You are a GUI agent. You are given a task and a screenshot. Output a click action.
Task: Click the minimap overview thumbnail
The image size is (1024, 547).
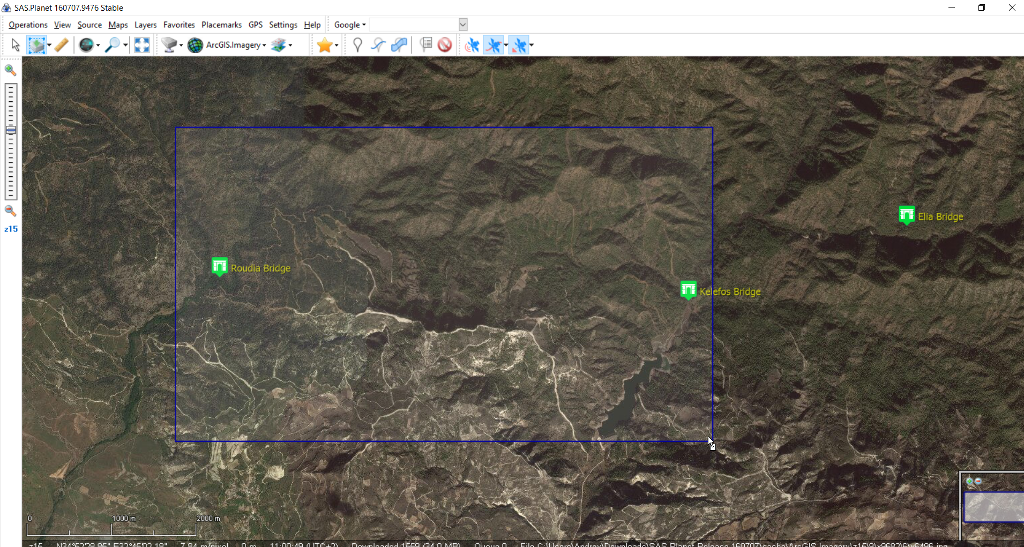point(994,507)
